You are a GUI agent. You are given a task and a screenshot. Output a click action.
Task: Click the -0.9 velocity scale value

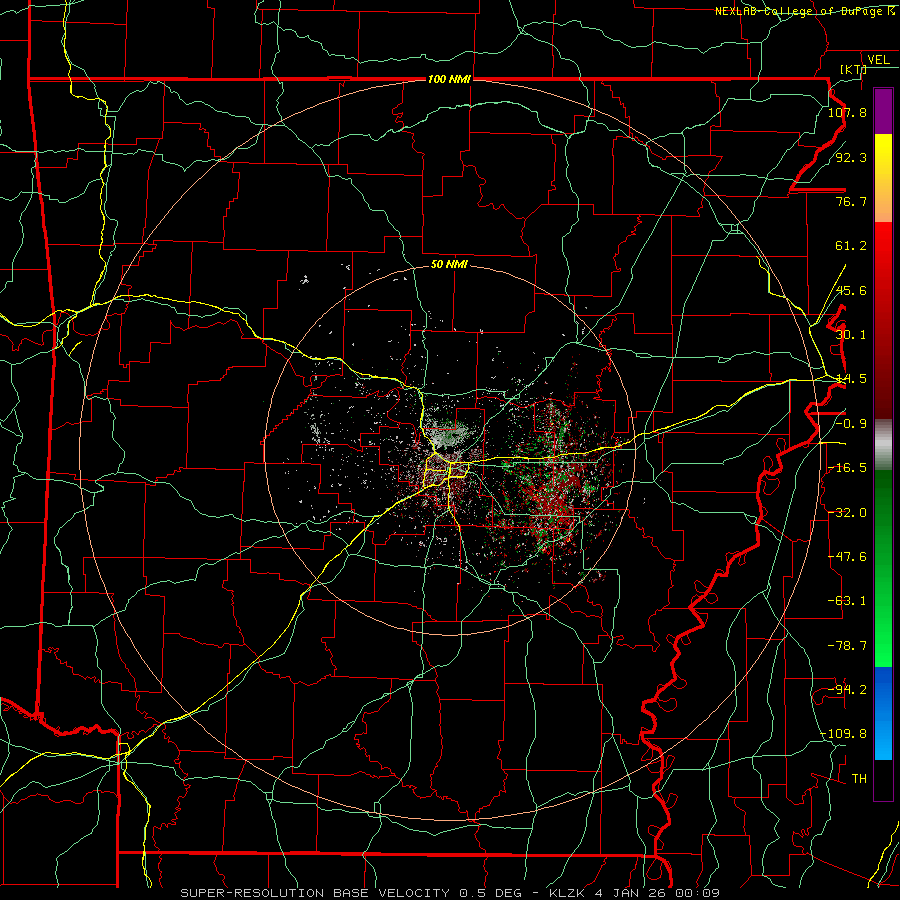(851, 424)
